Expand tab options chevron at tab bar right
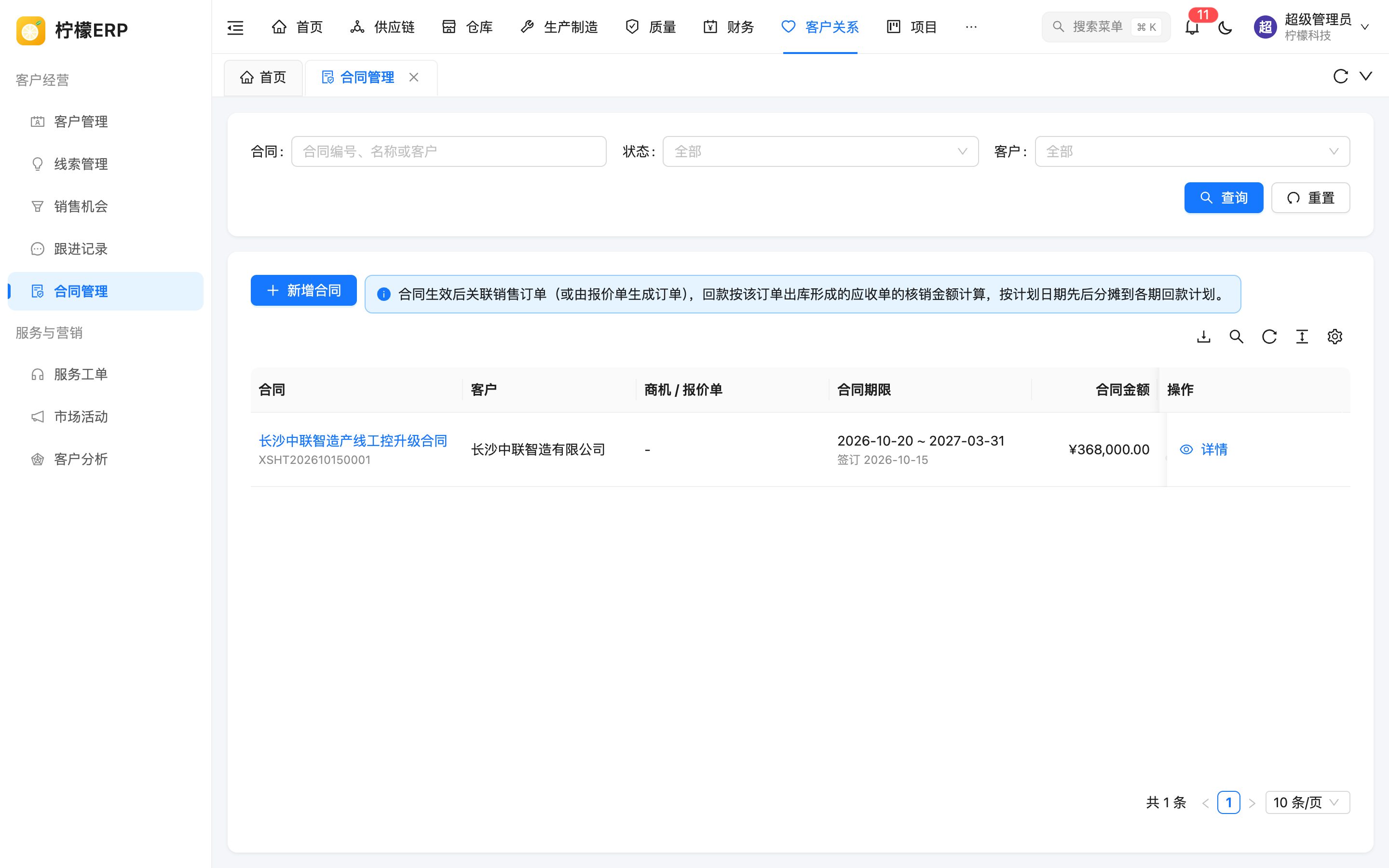The image size is (1389, 868). click(x=1366, y=76)
